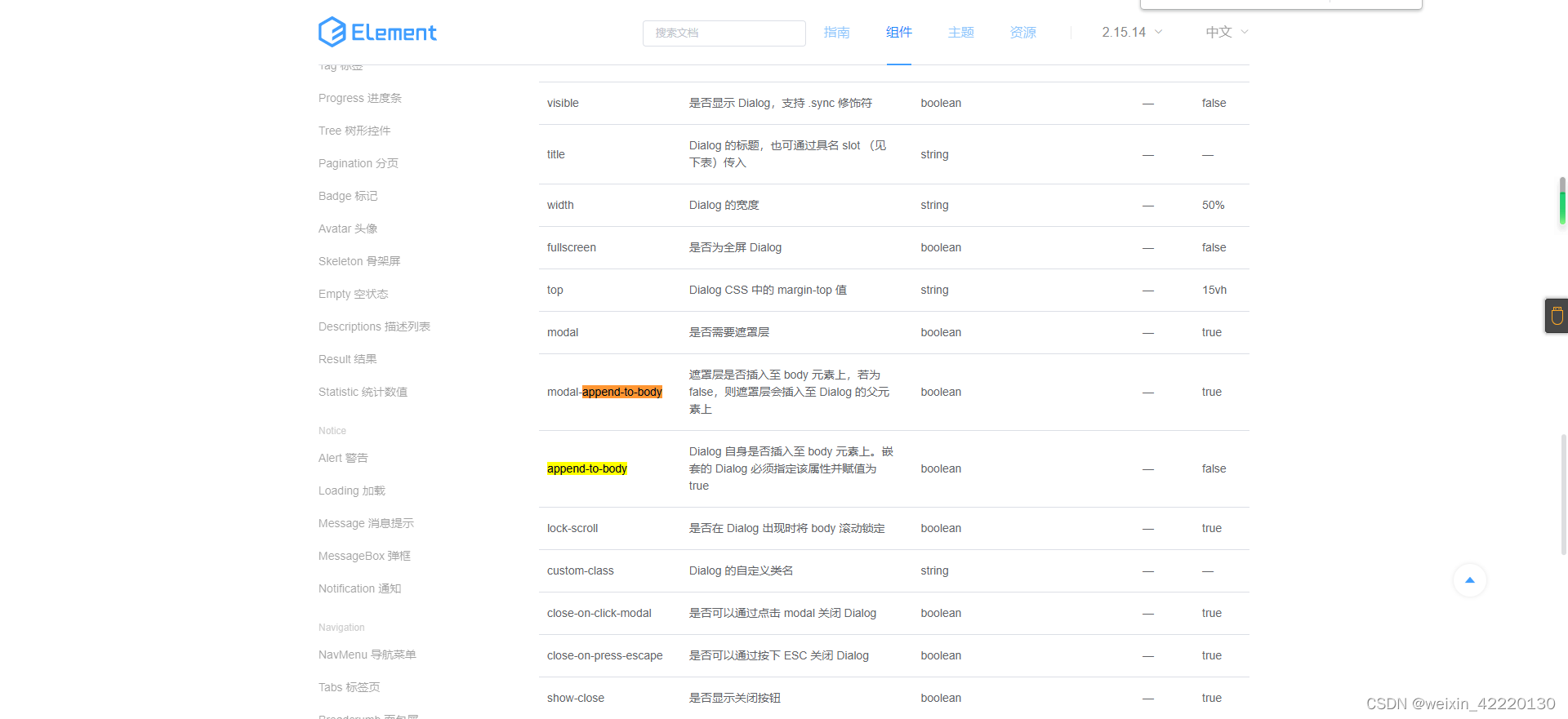Image resolution: width=1568 pixels, height=719 pixels.
Task: Open the side widget with the clipboard icon
Action: [x=1557, y=316]
